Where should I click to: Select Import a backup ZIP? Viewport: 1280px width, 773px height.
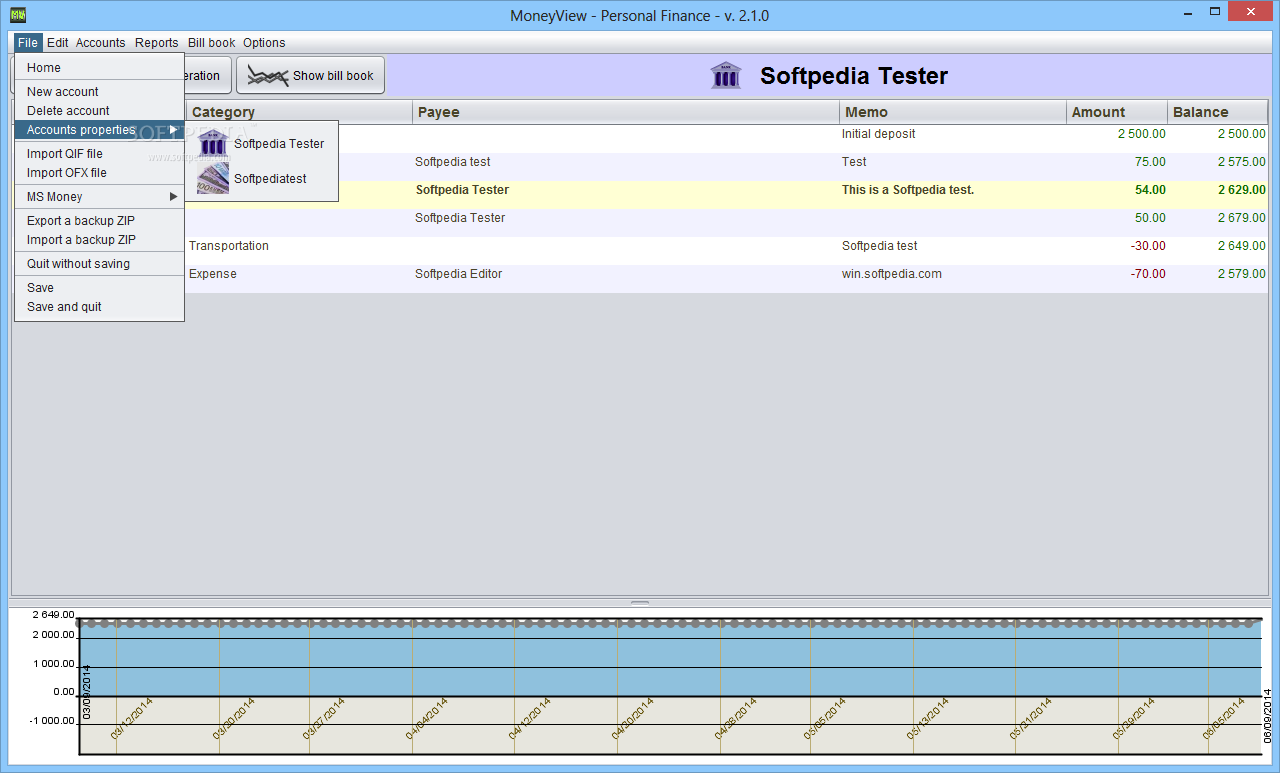tap(99, 239)
